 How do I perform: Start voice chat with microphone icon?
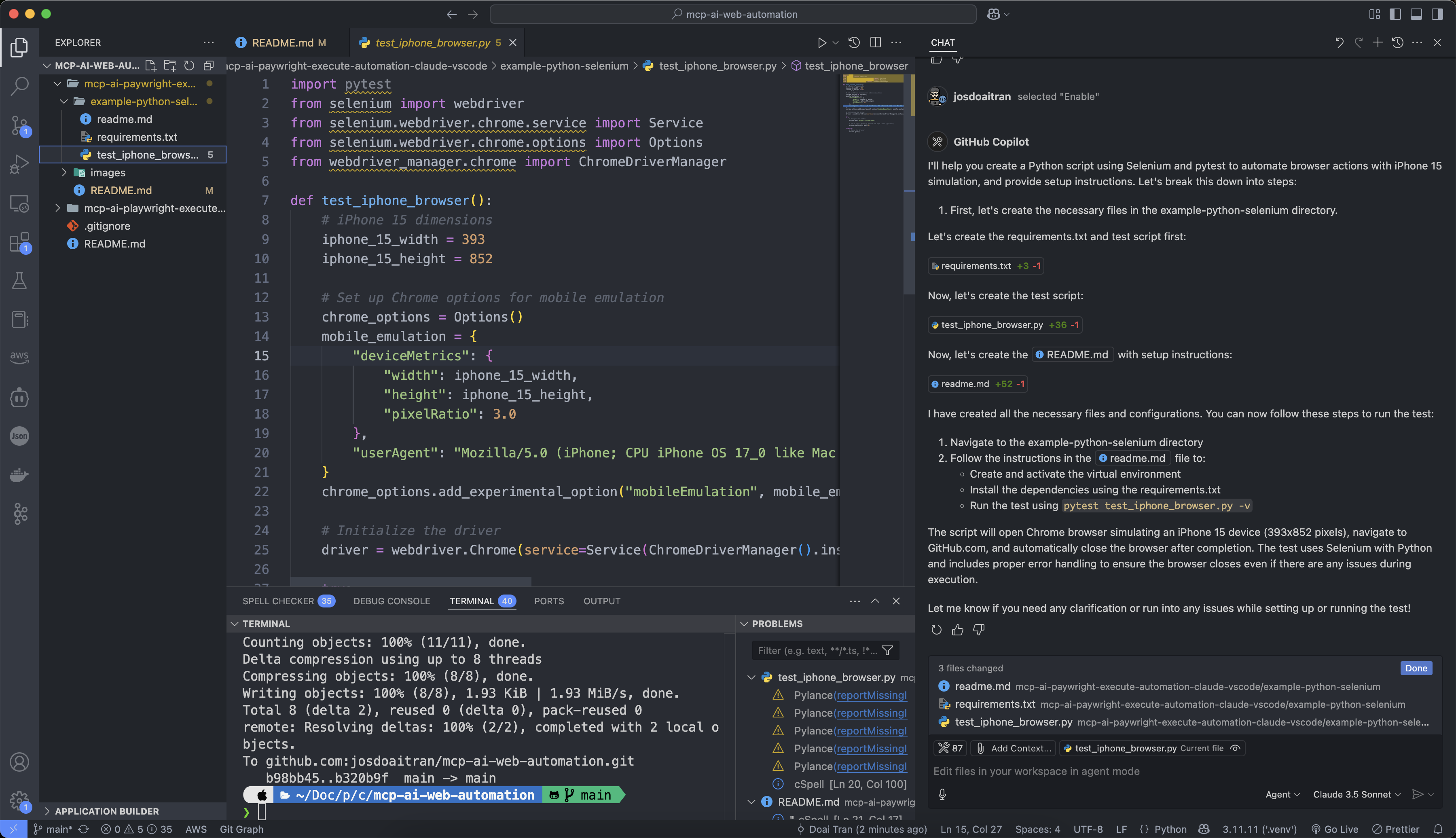click(x=942, y=794)
